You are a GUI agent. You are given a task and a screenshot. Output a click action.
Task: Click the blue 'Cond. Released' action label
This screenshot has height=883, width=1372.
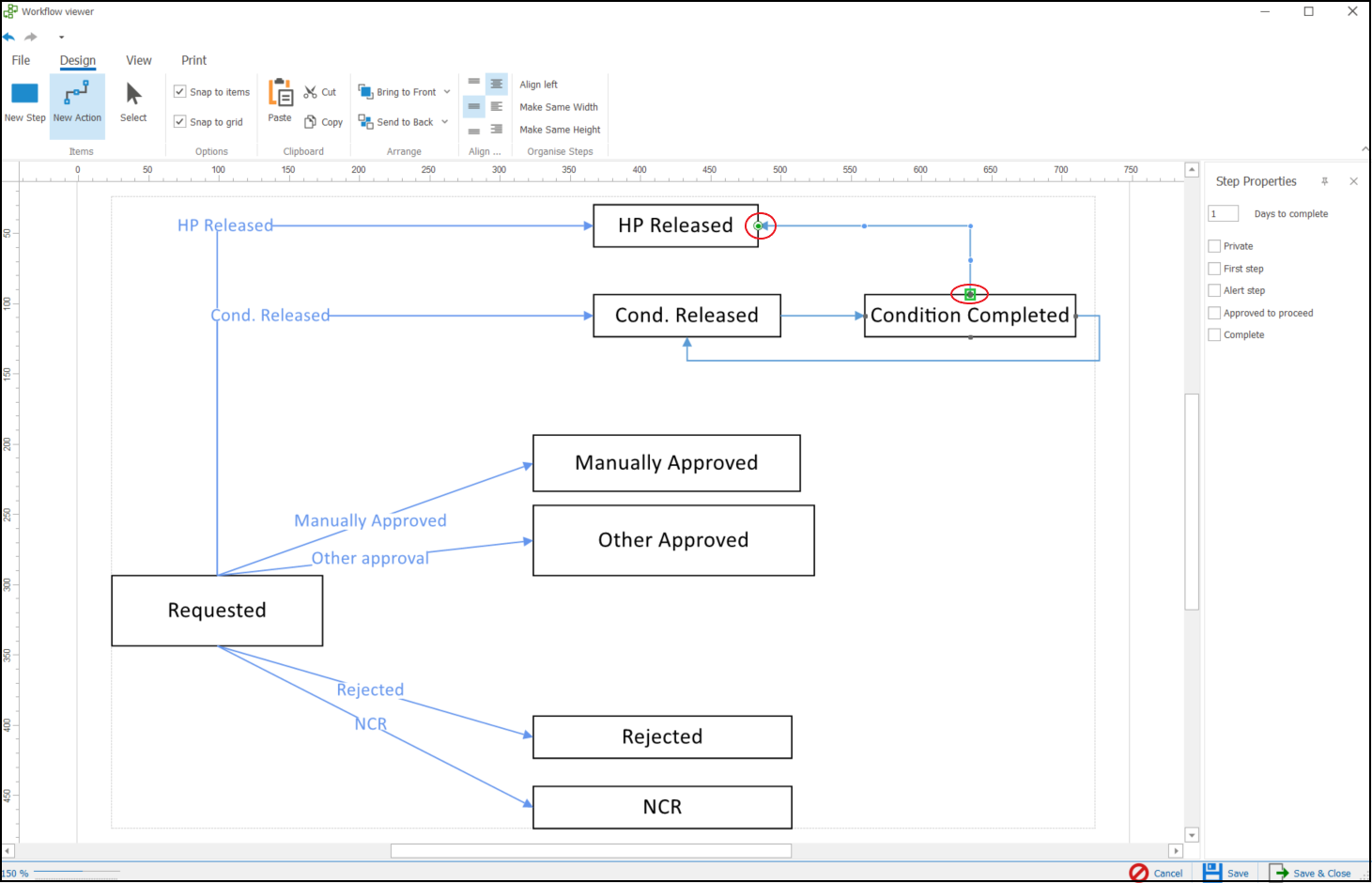click(270, 316)
